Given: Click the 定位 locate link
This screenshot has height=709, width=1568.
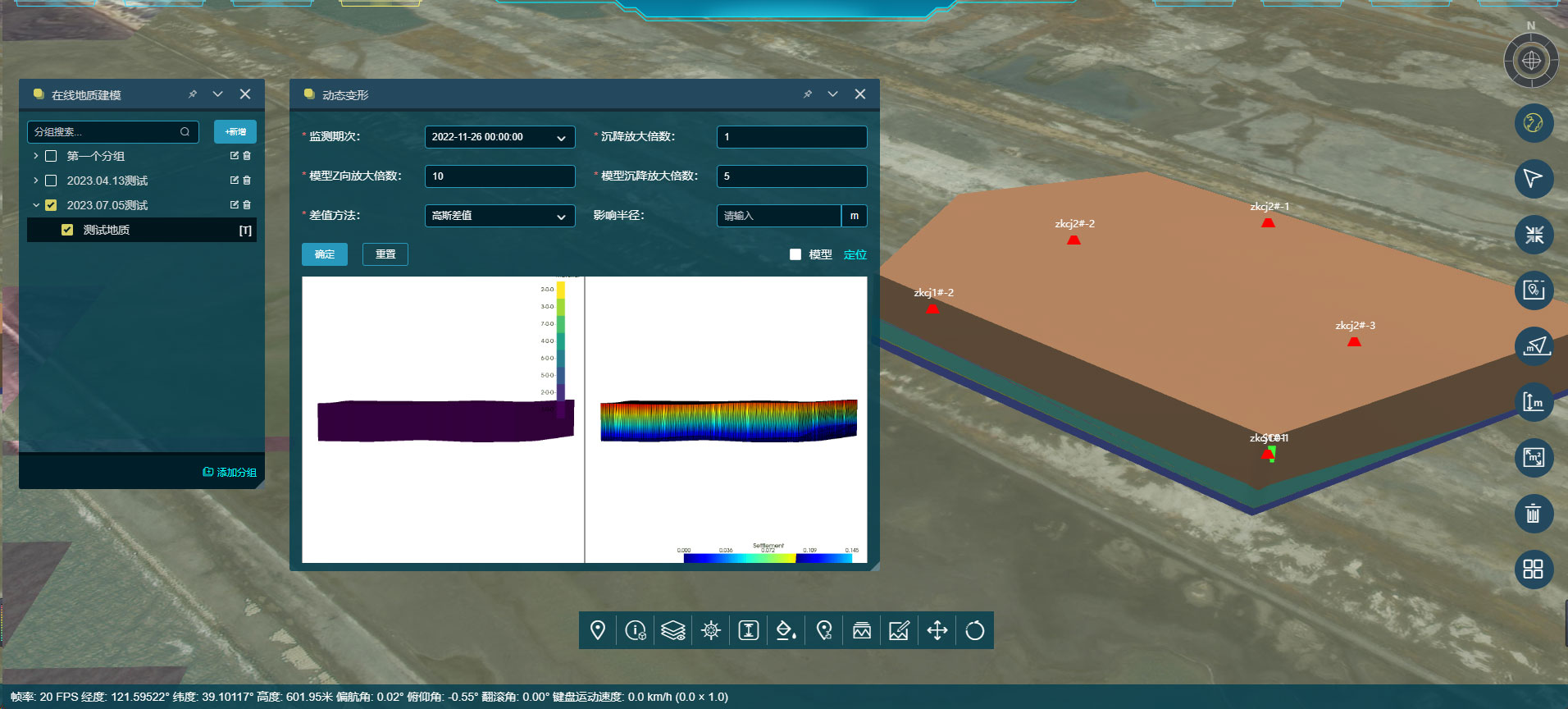Looking at the screenshot, I should click(855, 254).
